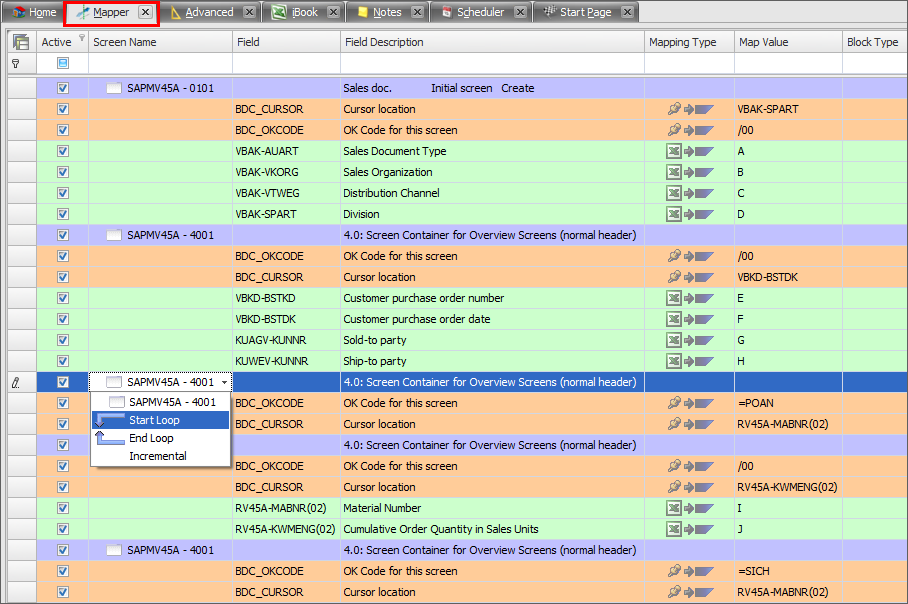Select Start Loop from the dropdown list
Image resolution: width=908 pixels, height=604 pixels.
click(x=154, y=420)
